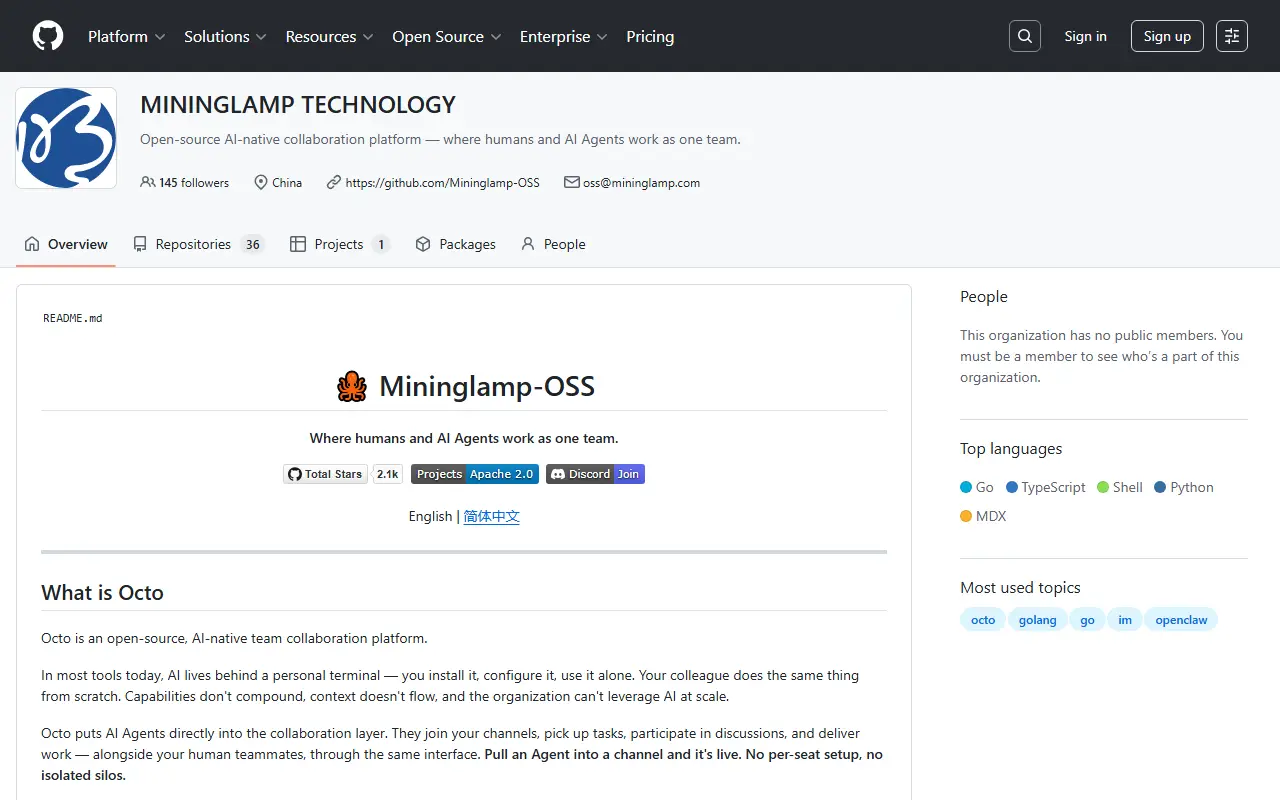
Task: Open the github.com/Mininglamp-OSS link
Action: point(442,183)
